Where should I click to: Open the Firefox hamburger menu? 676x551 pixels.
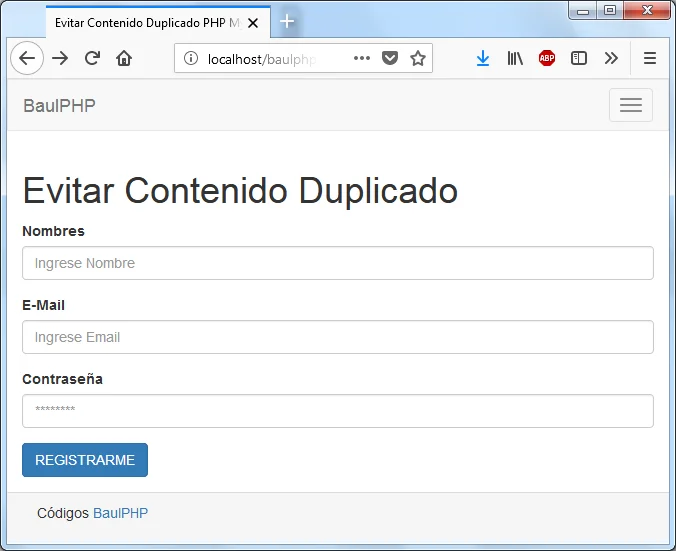click(x=650, y=58)
